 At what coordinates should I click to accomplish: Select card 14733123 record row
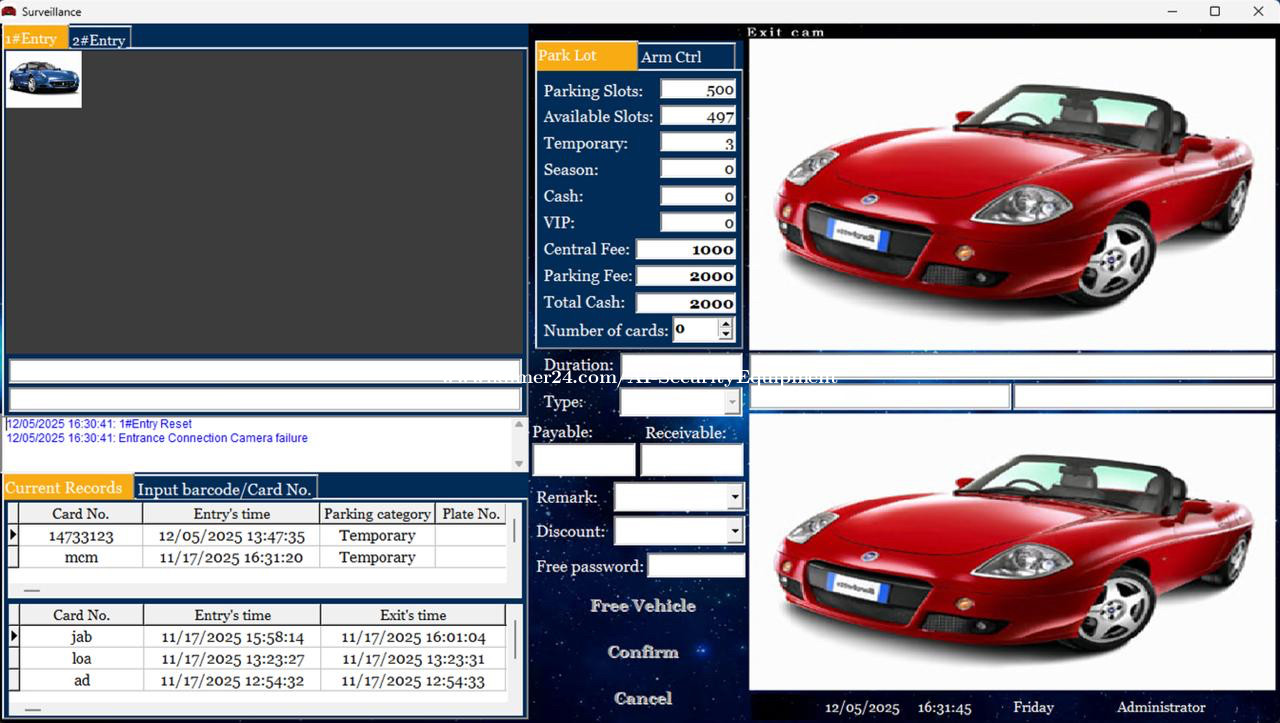pos(82,536)
